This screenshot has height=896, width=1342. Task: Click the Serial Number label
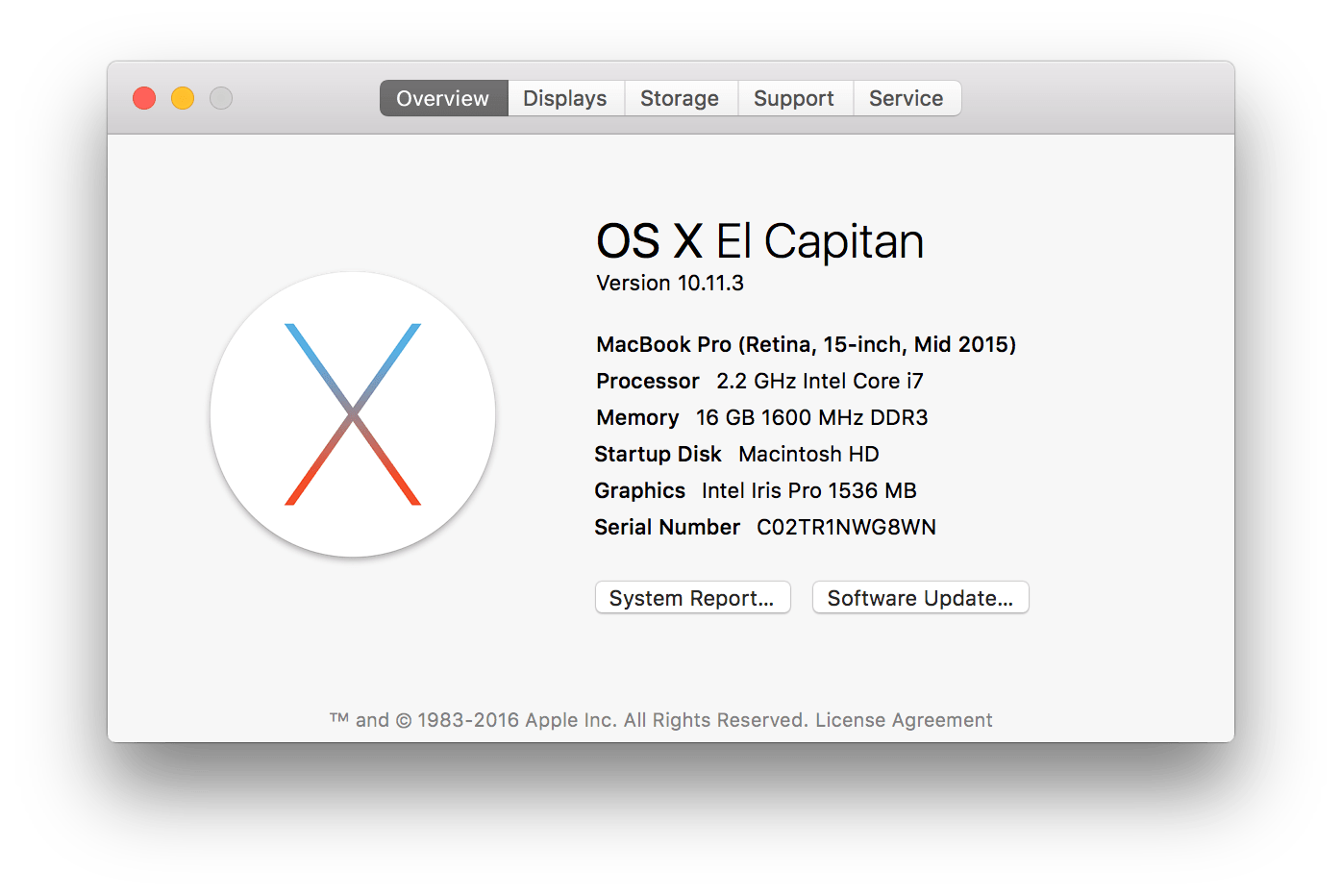tap(667, 527)
